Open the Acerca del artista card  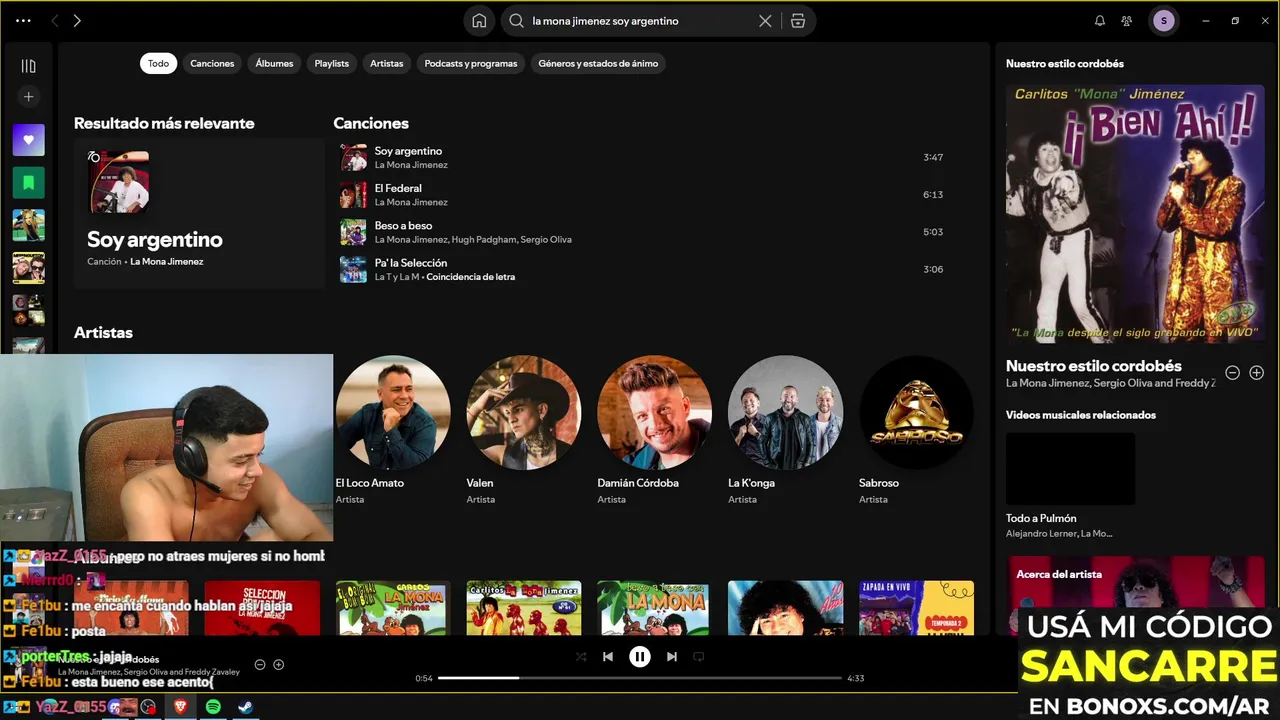1135,582
